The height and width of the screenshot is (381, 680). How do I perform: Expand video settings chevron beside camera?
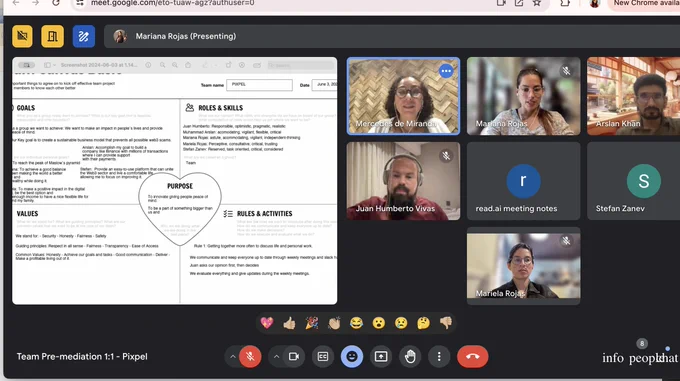pyautogui.click(x=276, y=357)
